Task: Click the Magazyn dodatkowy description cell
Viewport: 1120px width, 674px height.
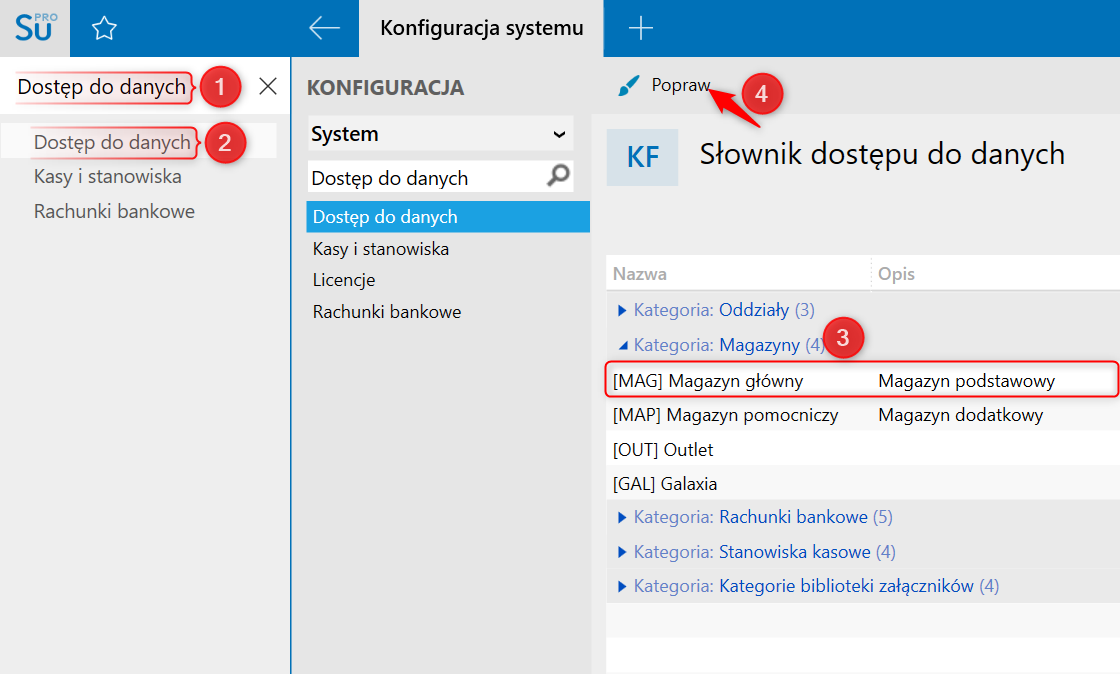Action: click(x=960, y=415)
